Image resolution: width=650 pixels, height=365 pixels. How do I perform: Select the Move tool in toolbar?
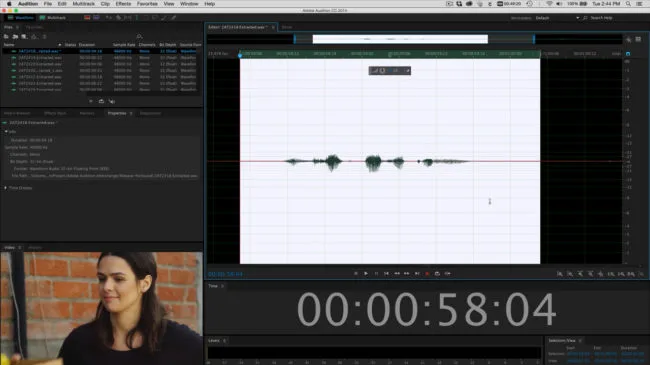[109, 18]
